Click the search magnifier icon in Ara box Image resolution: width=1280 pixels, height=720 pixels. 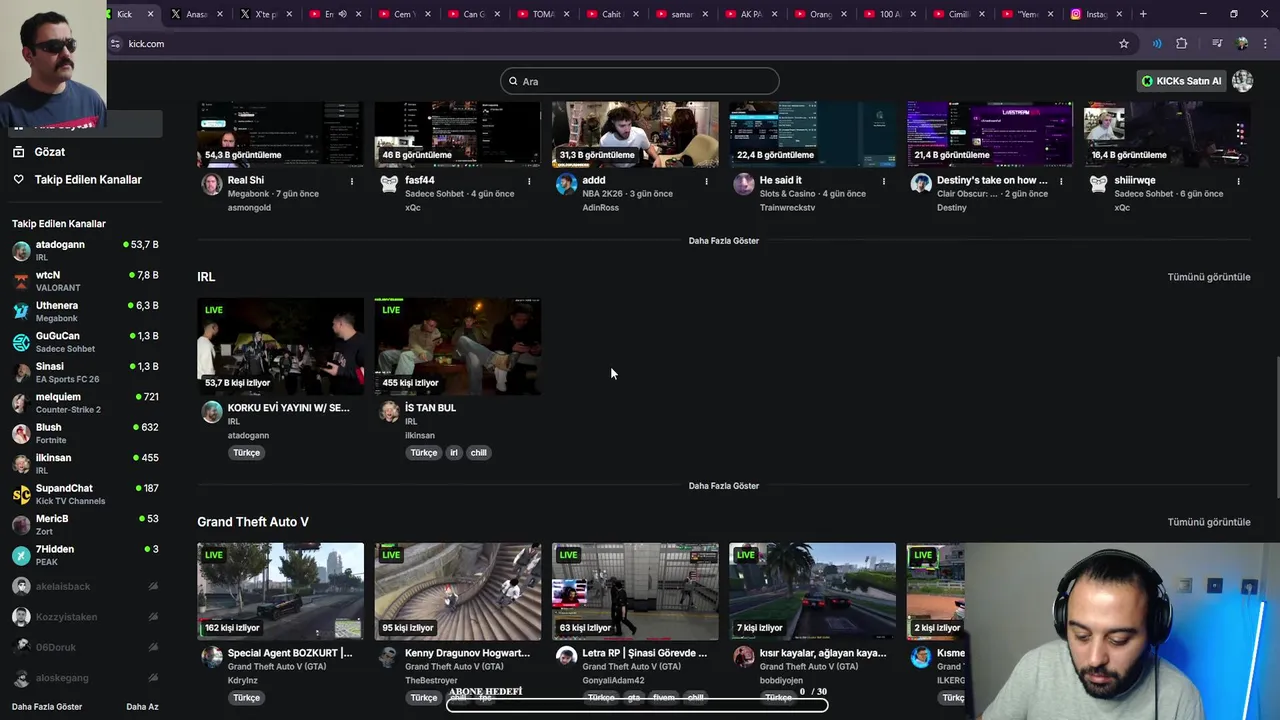tap(514, 81)
